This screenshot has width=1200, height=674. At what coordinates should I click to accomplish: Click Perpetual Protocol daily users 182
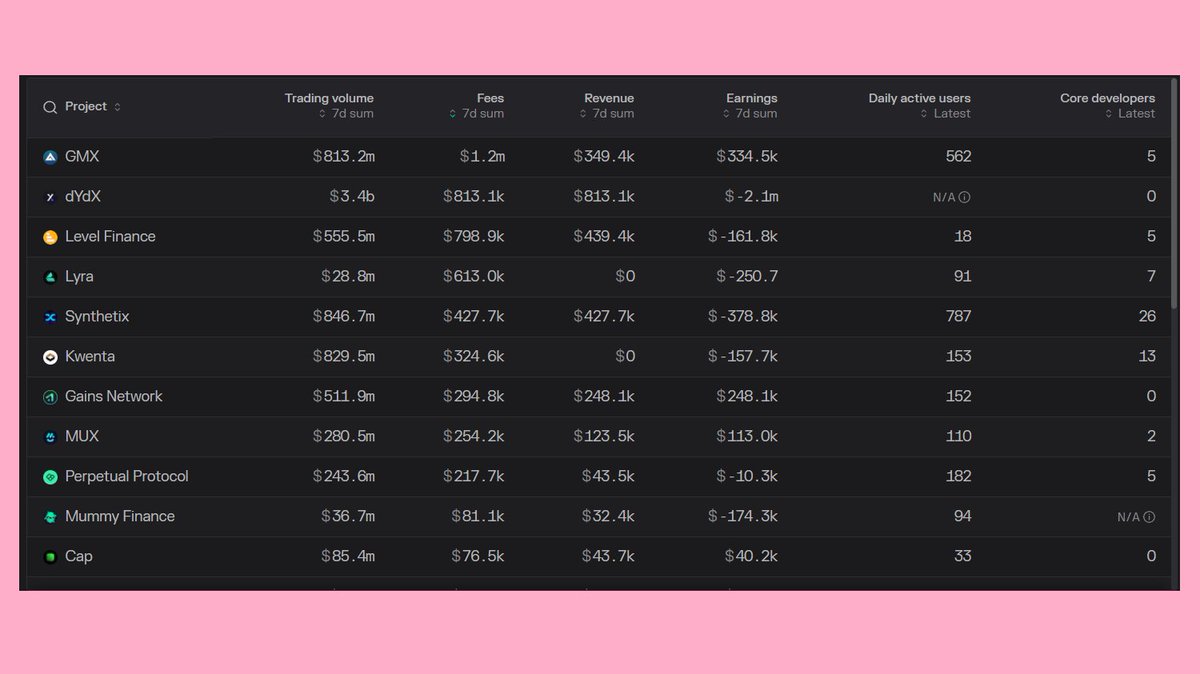(x=958, y=477)
